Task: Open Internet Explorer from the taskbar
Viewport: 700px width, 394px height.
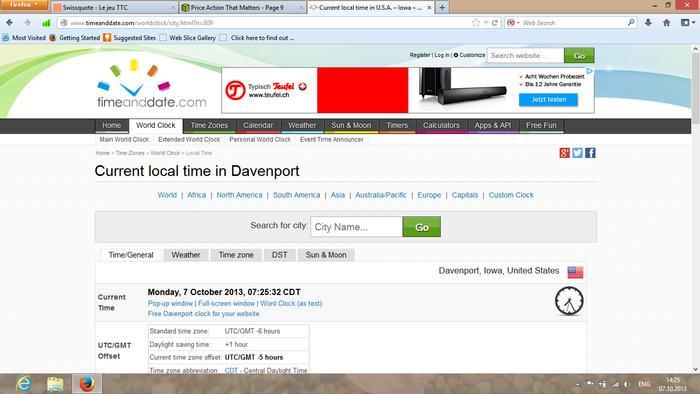Action: [x=23, y=384]
